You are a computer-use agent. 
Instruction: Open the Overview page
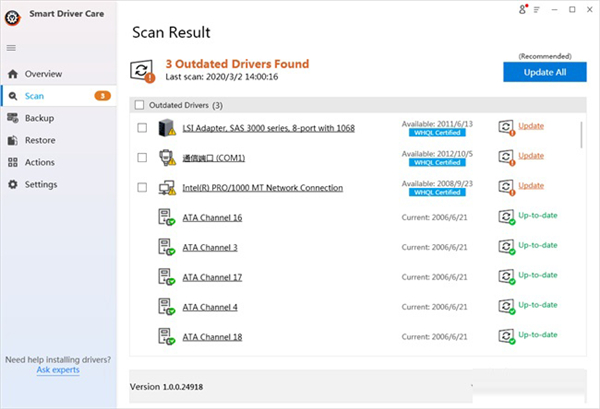pyautogui.click(x=59, y=74)
